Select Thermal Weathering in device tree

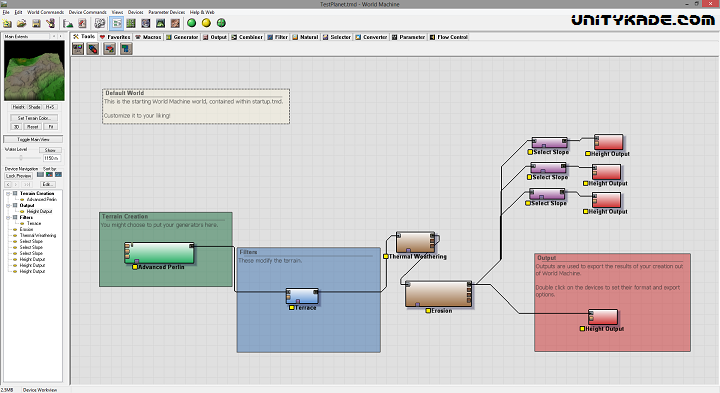pyautogui.click(x=38, y=236)
